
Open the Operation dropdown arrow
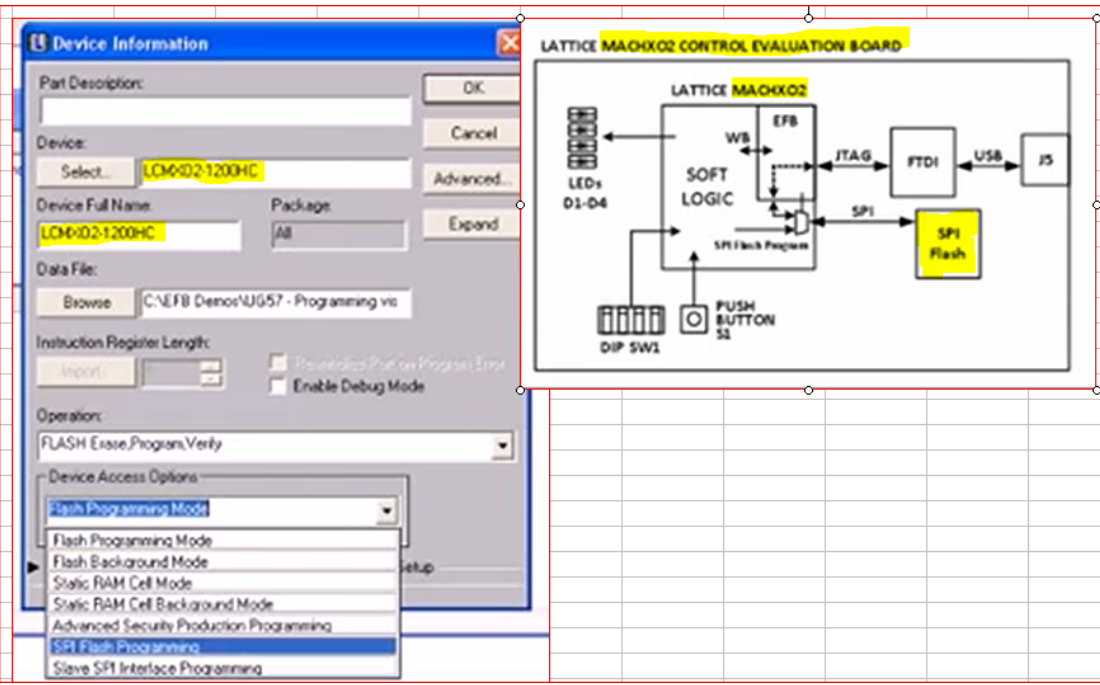(502, 446)
